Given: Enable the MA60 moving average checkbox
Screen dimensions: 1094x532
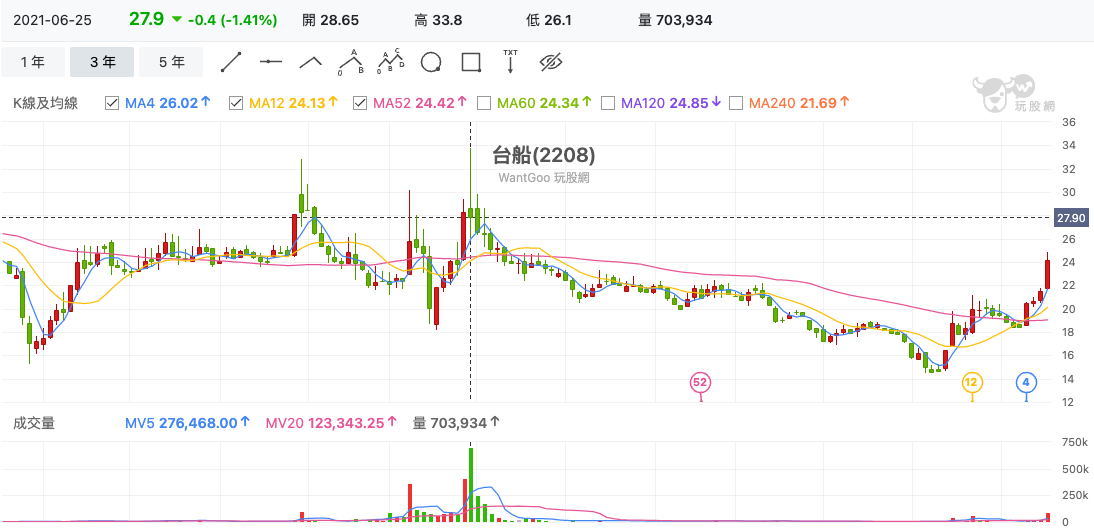Looking at the screenshot, I should [484, 103].
